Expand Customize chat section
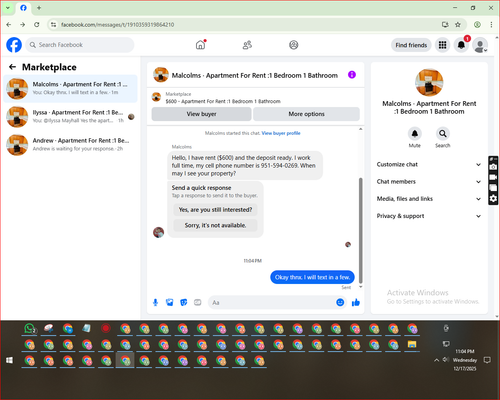This screenshot has width=500, height=400. pos(429,164)
